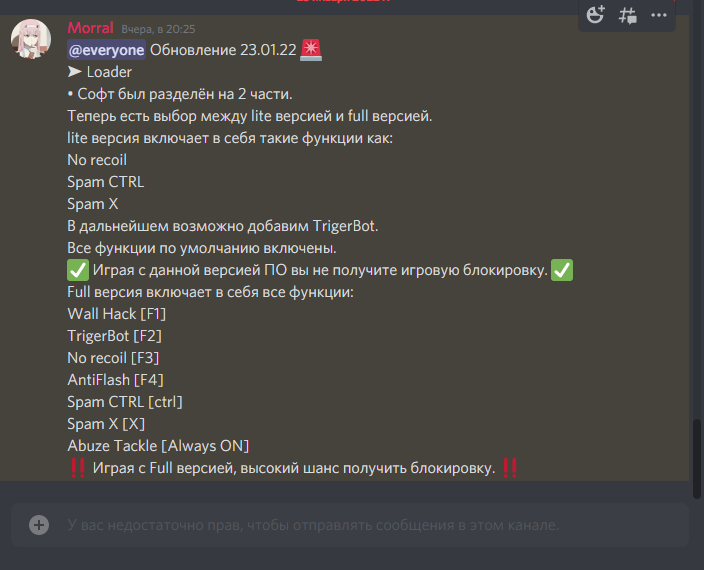
Task: Create a thread from this message
Action: pos(627,15)
